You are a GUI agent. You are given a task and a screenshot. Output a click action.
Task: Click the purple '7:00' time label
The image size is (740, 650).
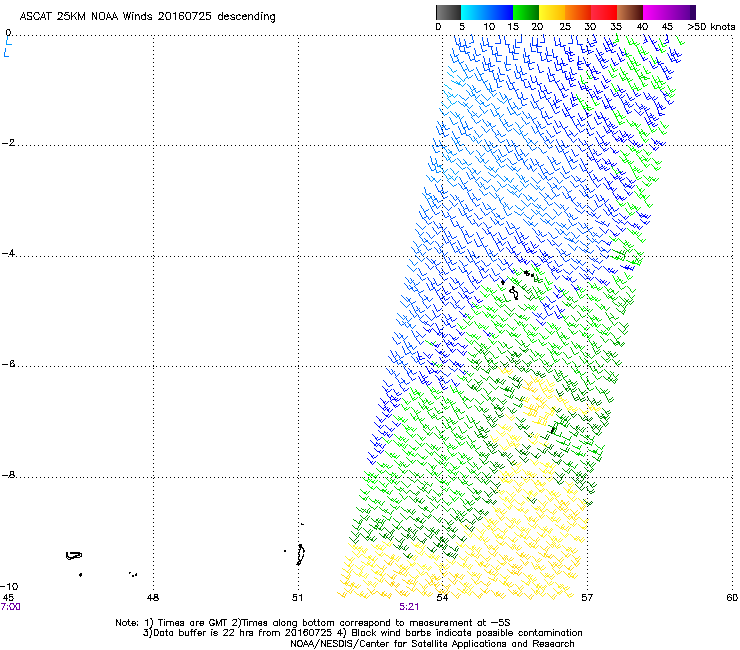click(10, 607)
